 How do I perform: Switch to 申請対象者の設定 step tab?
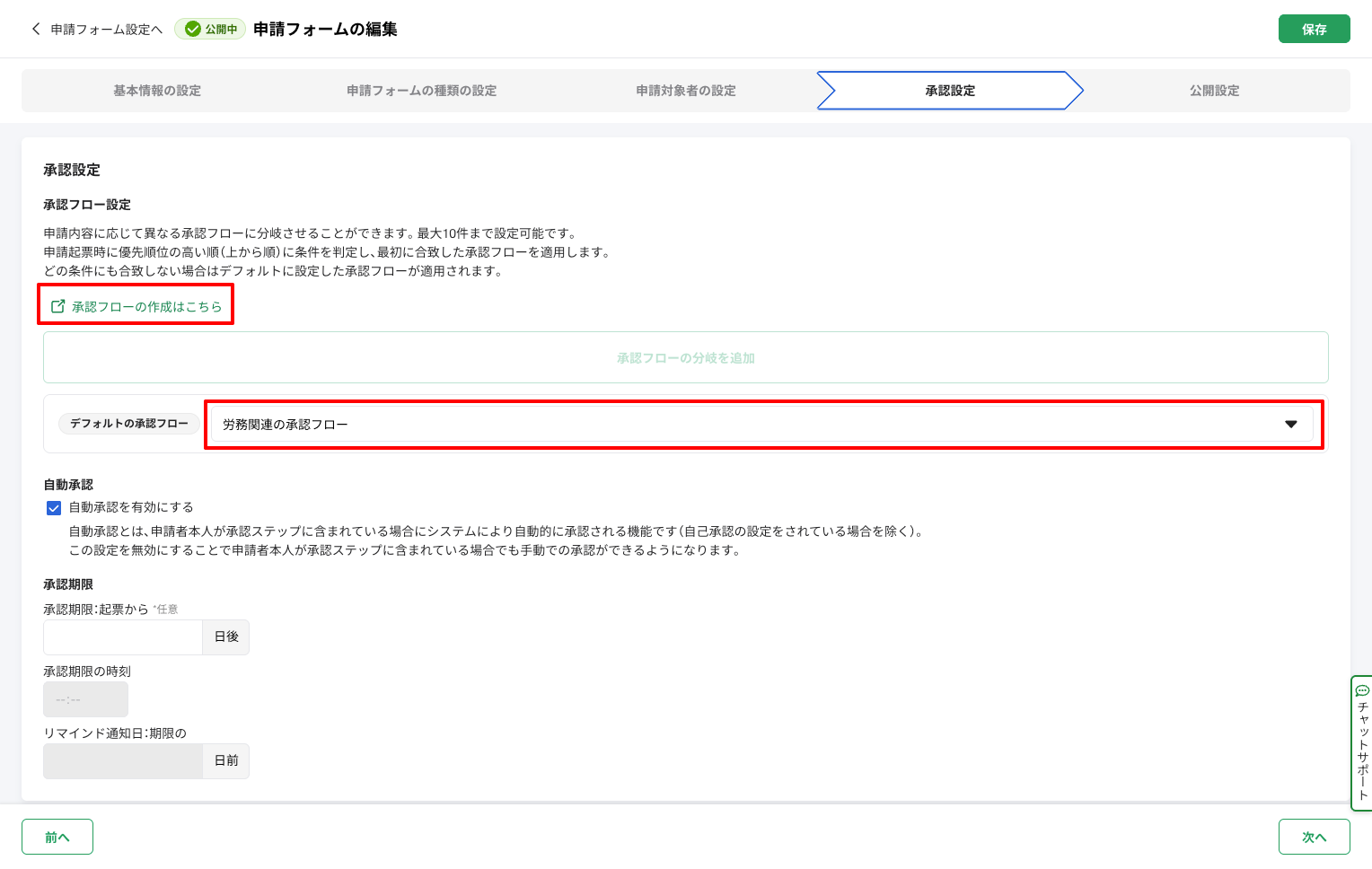coord(686,91)
